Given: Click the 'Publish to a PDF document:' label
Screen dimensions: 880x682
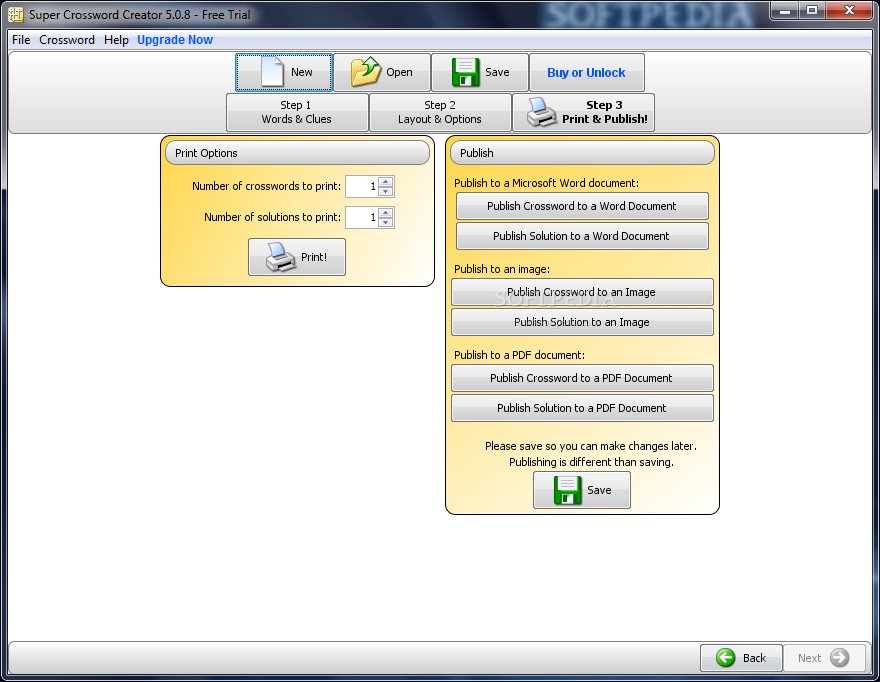Looking at the screenshot, I should tap(519, 355).
